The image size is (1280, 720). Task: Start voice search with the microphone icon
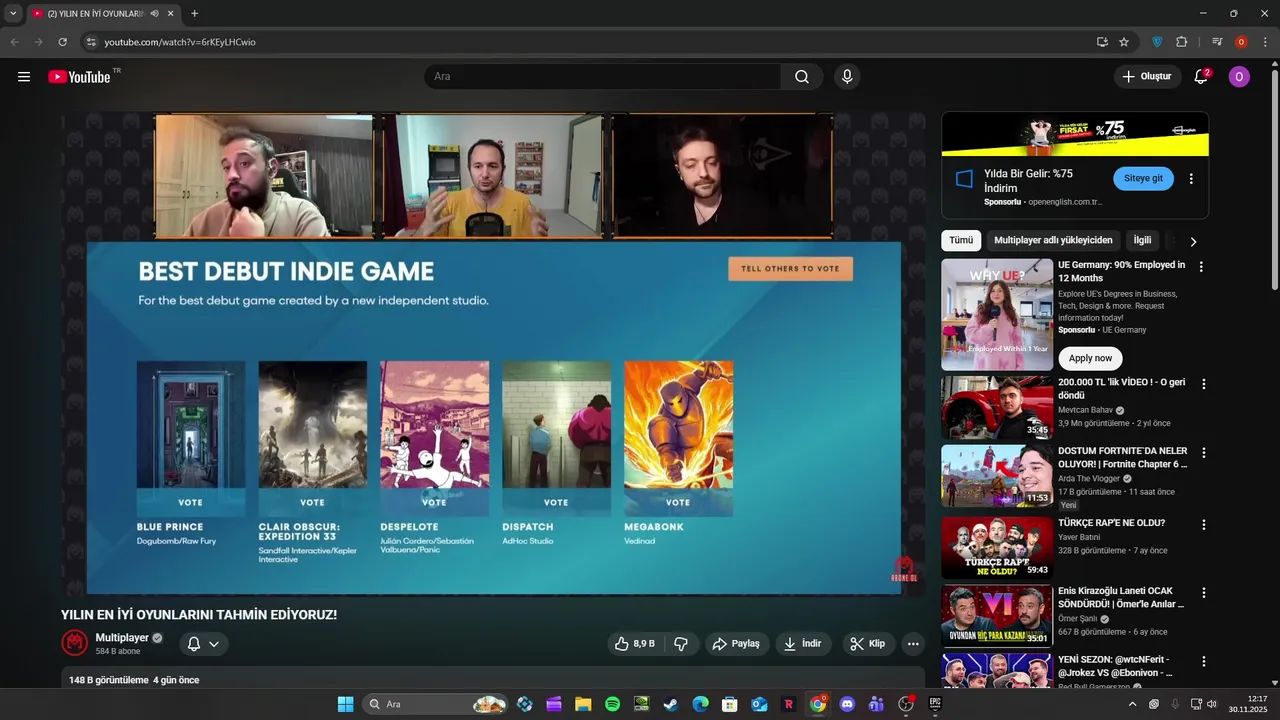point(847,77)
